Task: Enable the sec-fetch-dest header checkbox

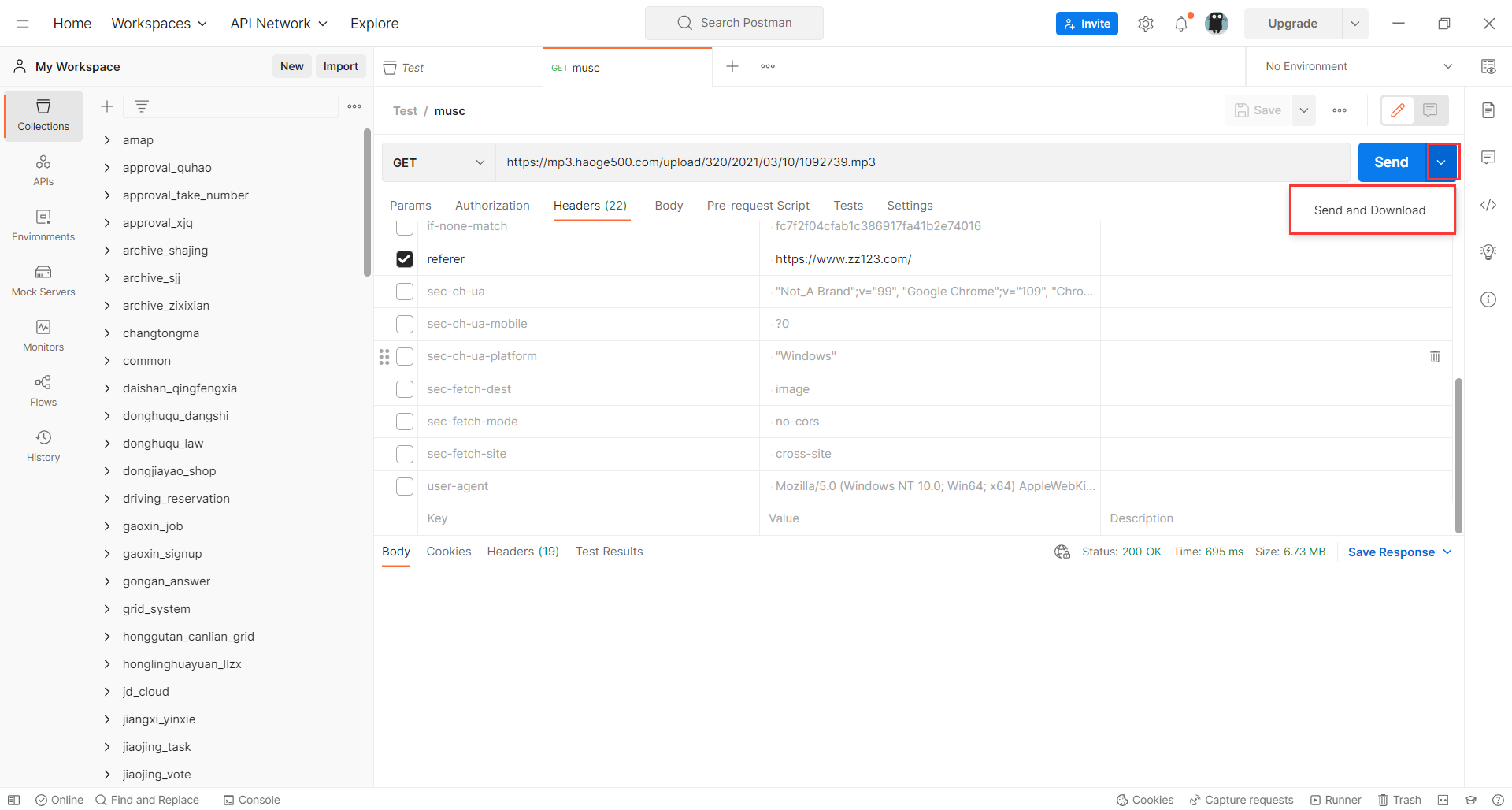Action: point(405,389)
